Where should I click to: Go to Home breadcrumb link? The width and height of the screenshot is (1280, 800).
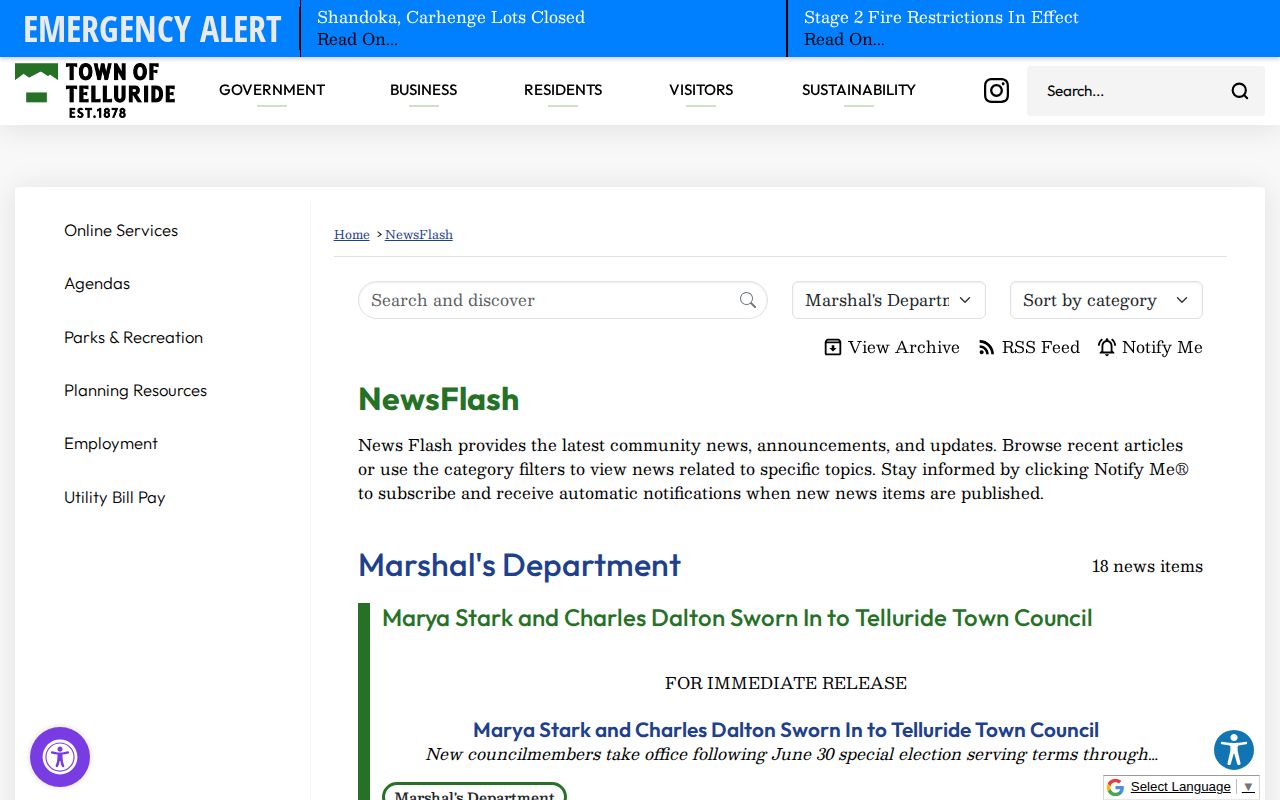click(352, 234)
